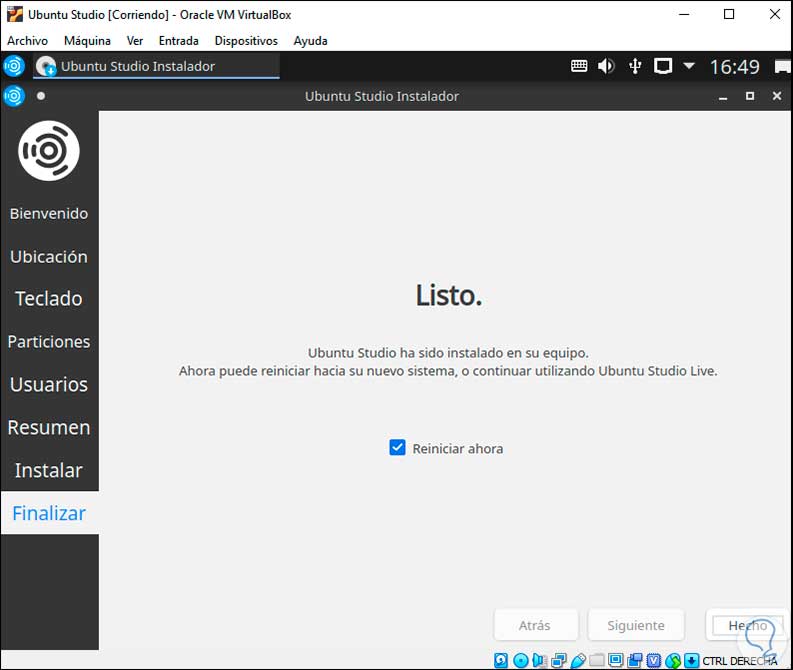Click the show desktop icon beside the clock
This screenshot has width=793, height=670.
pos(783,66)
